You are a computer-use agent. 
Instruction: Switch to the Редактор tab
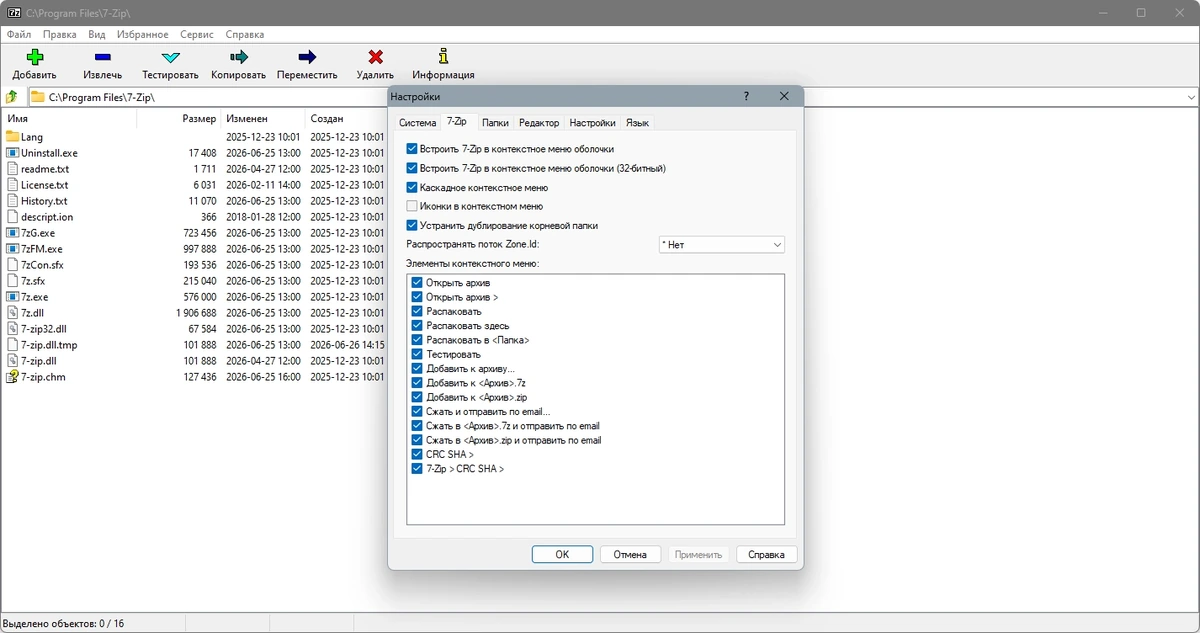pyautogui.click(x=539, y=123)
